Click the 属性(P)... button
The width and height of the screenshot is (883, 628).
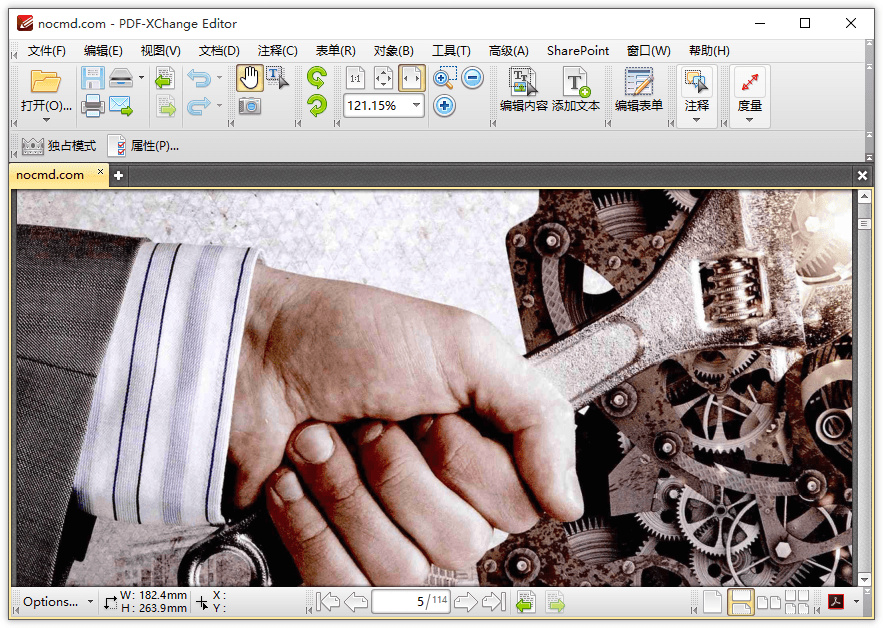click(x=146, y=146)
